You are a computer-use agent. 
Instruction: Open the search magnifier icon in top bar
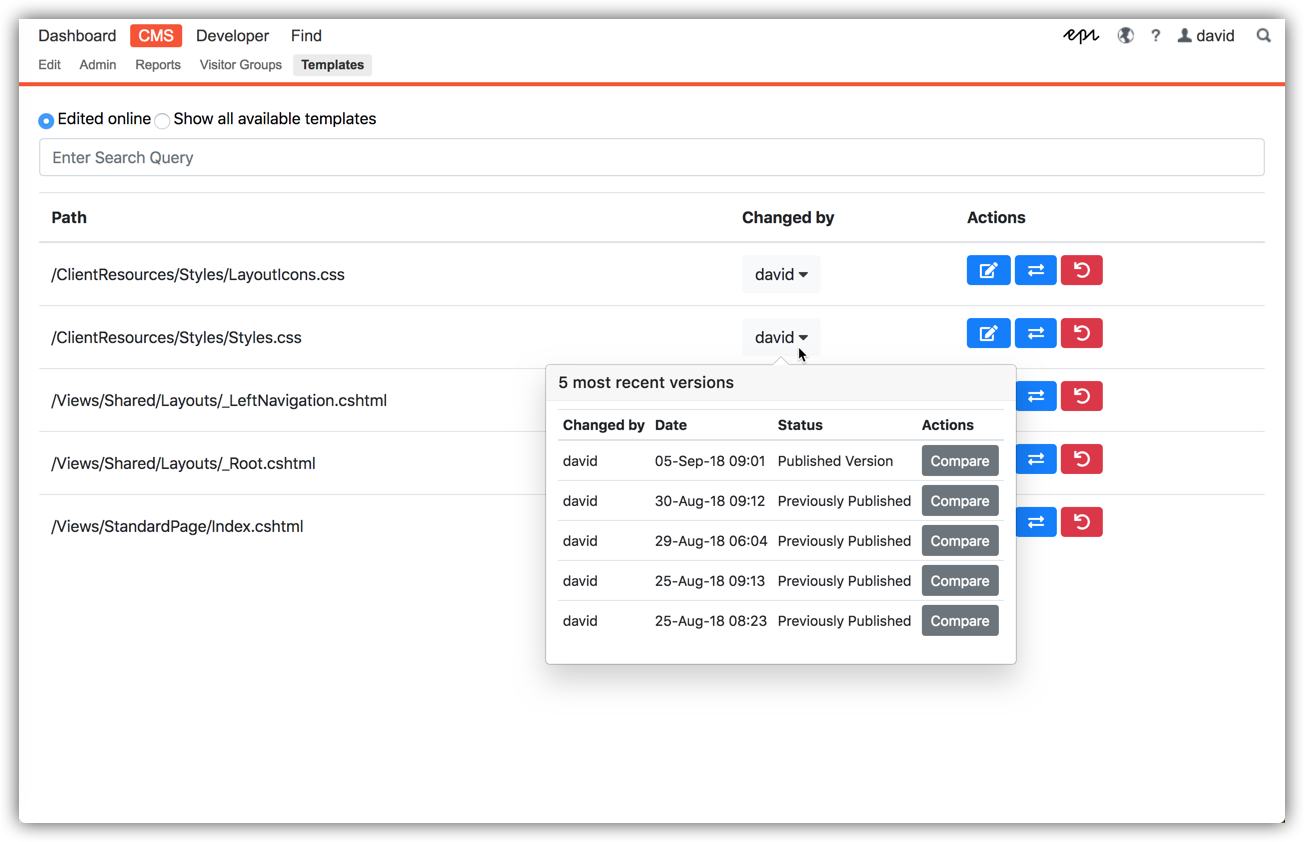(1263, 36)
